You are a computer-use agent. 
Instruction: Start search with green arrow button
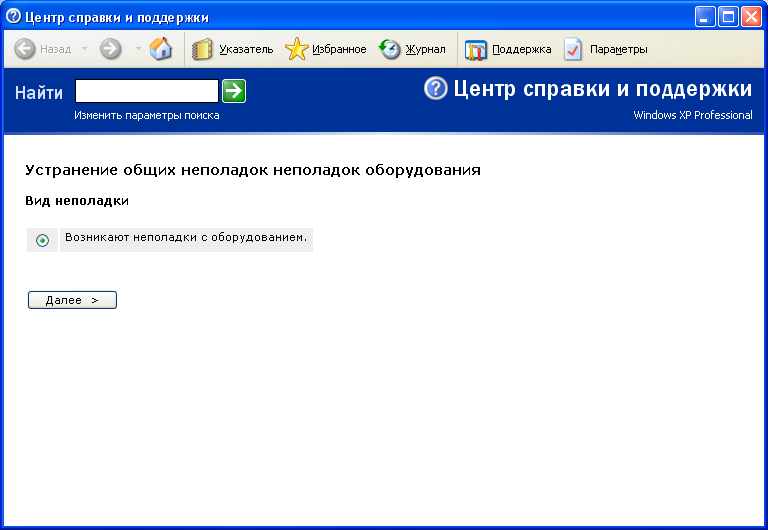[x=234, y=91]
